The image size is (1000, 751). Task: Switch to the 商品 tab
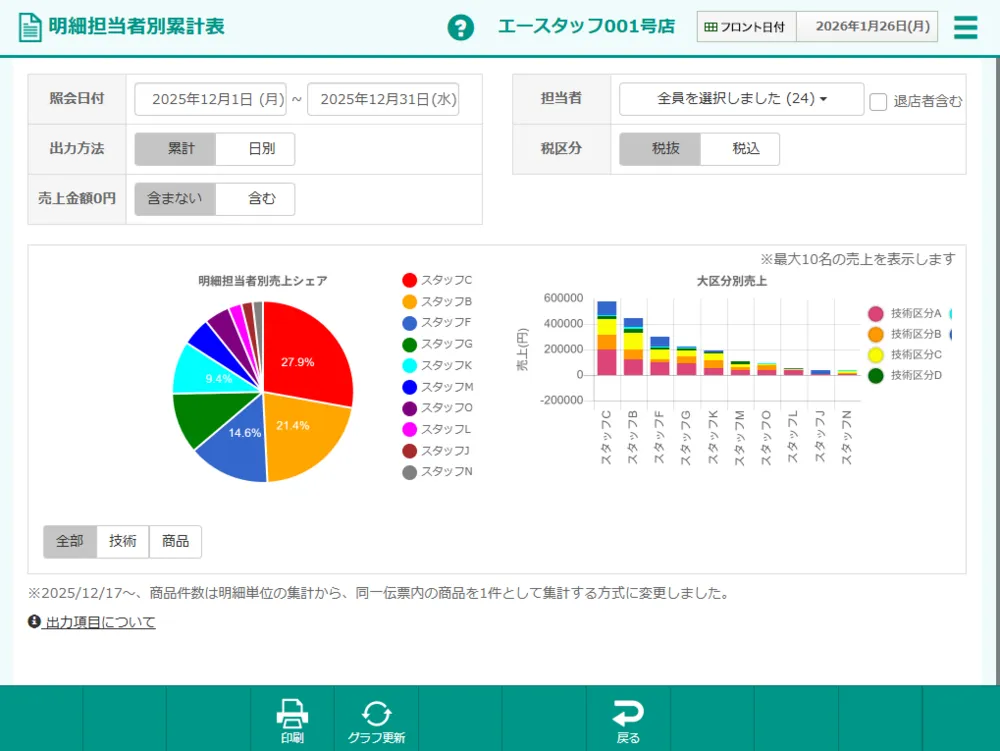point(176,541)
